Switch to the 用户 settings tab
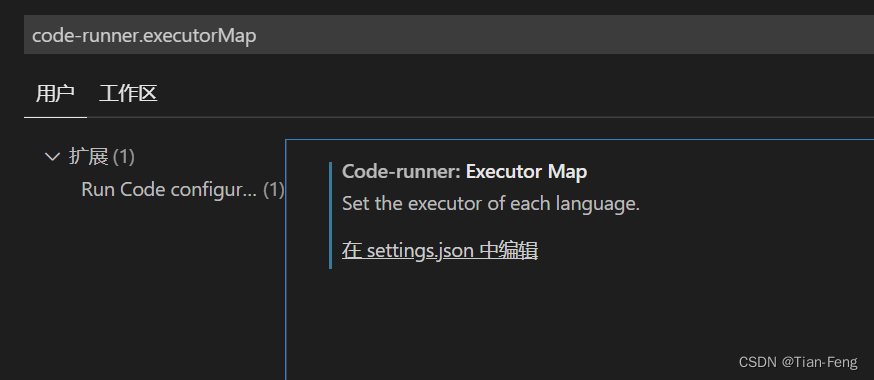 (55, 94)
